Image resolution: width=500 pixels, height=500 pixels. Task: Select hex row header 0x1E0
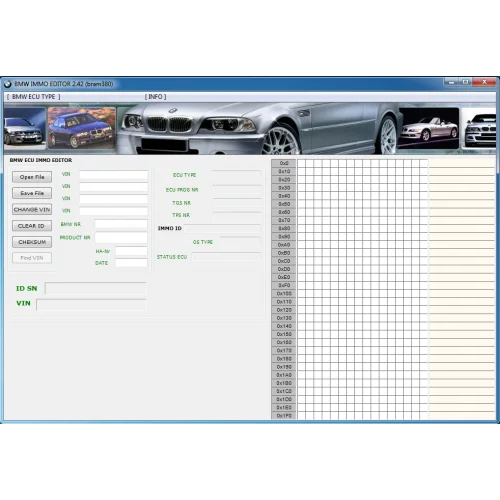point(284,407)
